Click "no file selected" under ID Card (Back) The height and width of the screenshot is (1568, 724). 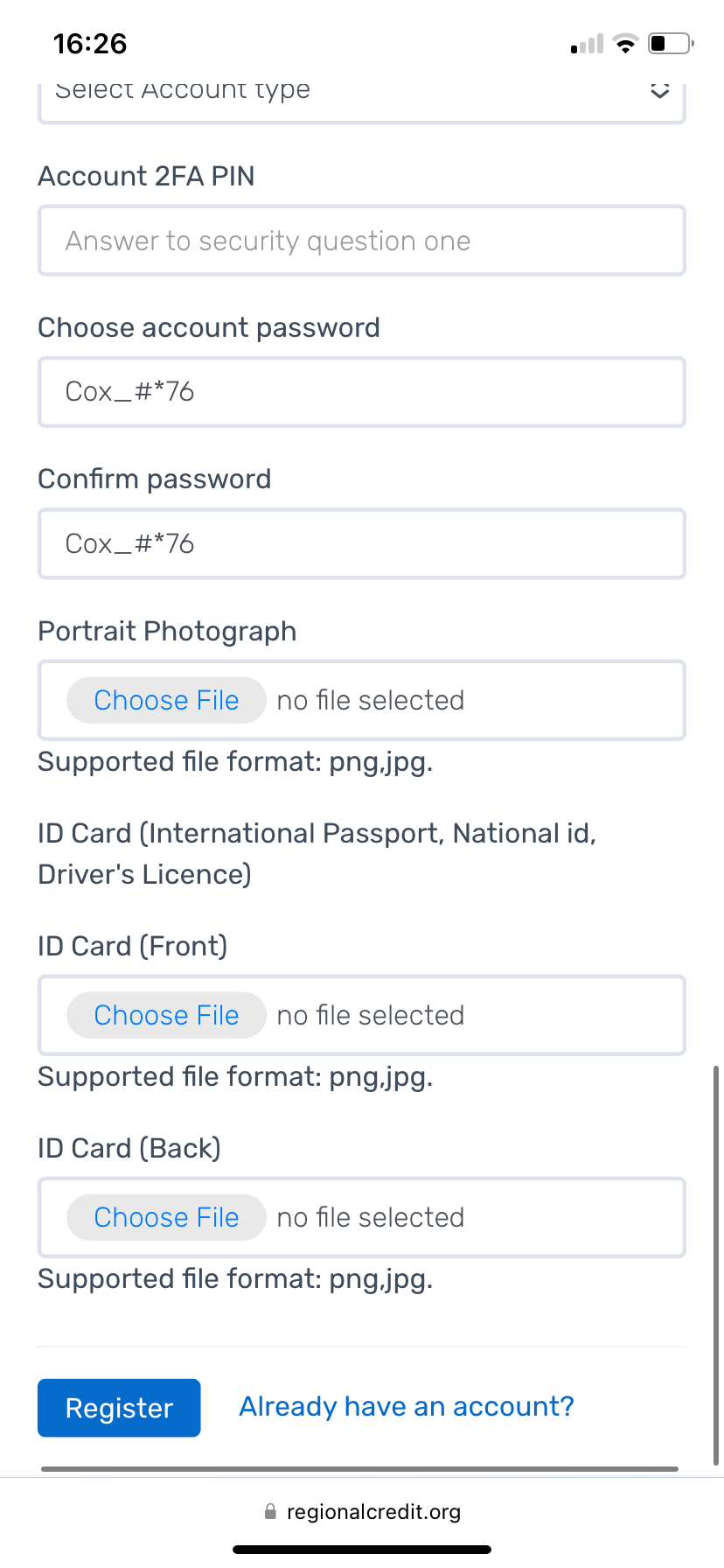point(370,1217)
